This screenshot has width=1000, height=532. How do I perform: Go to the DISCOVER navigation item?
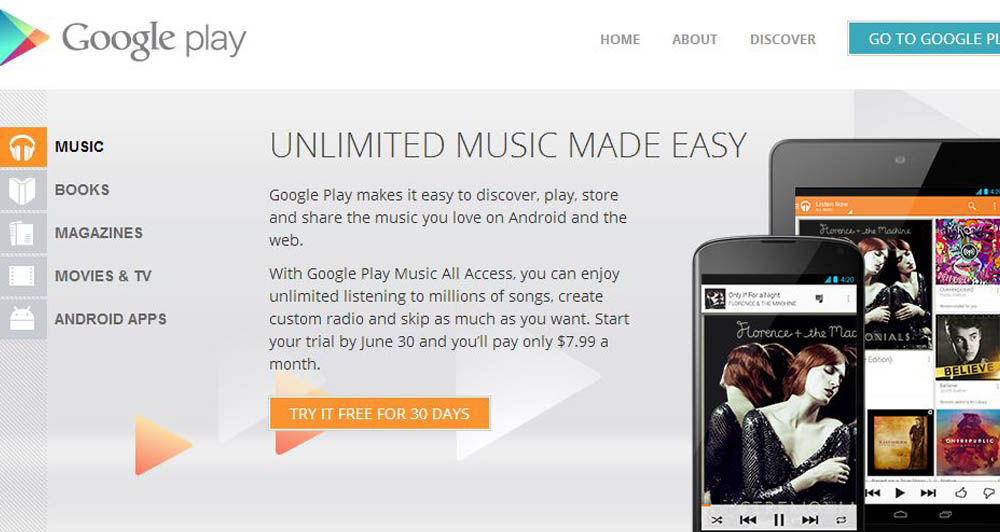[783, 40]
